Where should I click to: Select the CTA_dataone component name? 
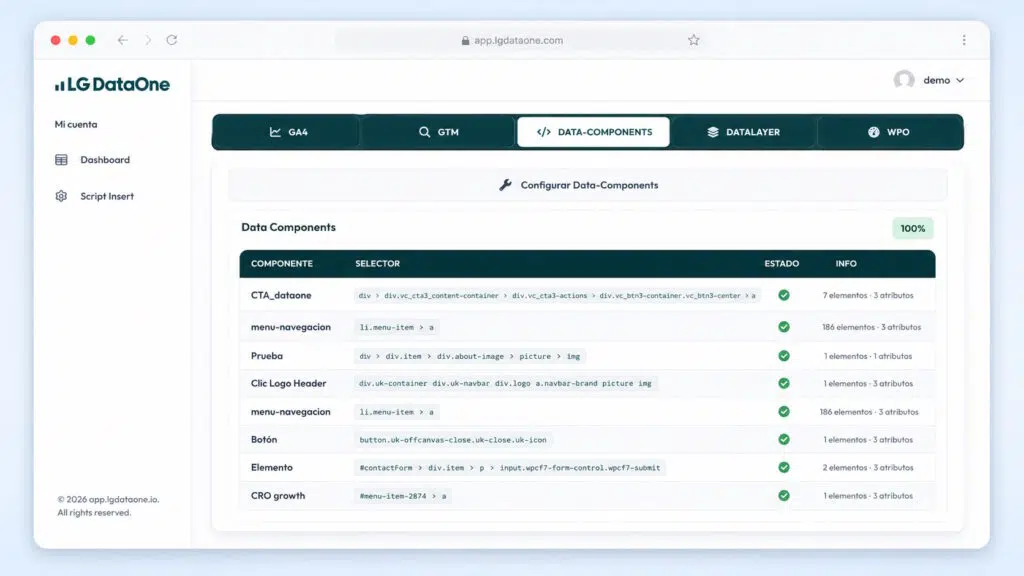[281, 295]
